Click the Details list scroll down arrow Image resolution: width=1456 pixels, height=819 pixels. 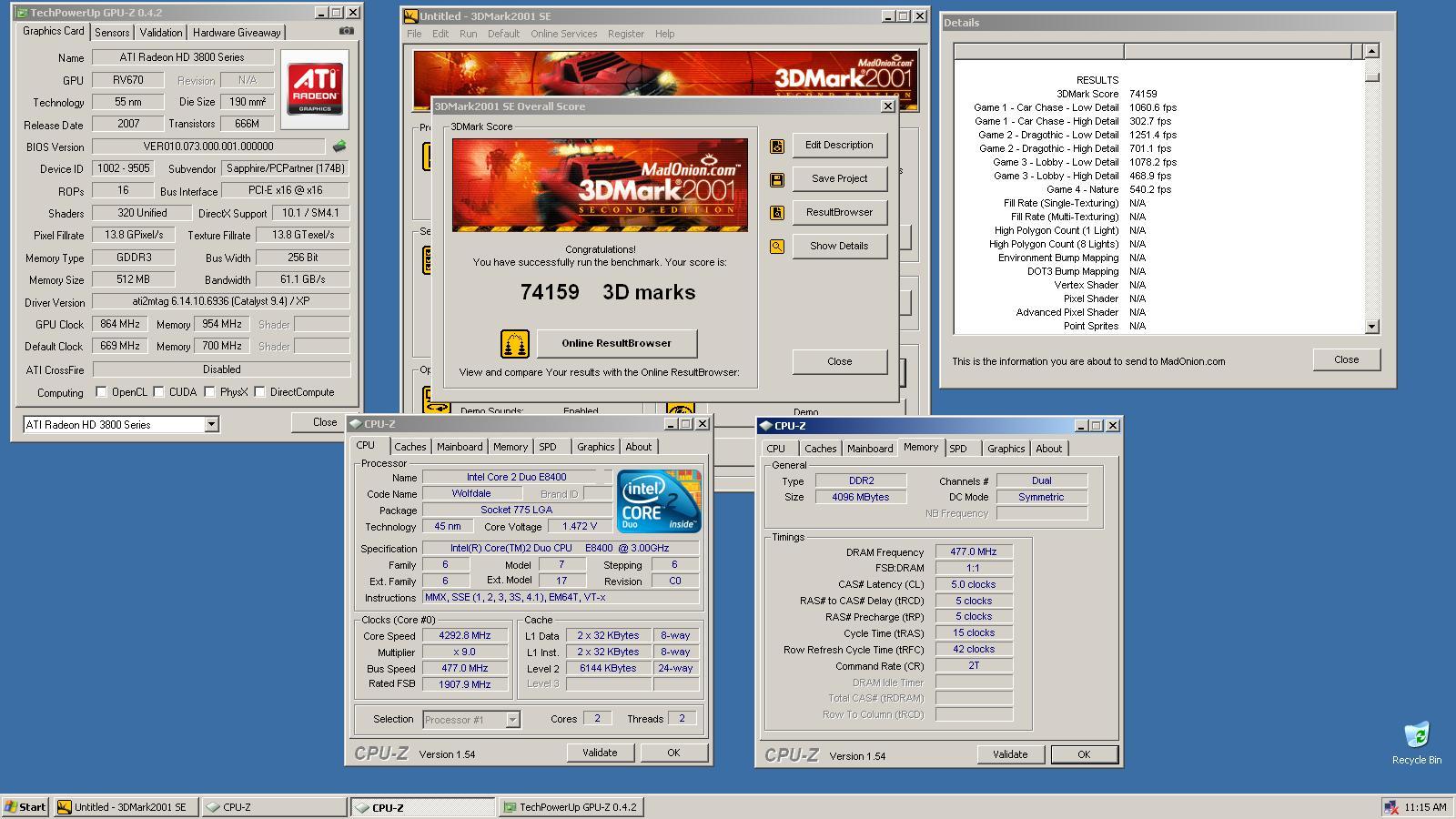[x=1372, y=326]
